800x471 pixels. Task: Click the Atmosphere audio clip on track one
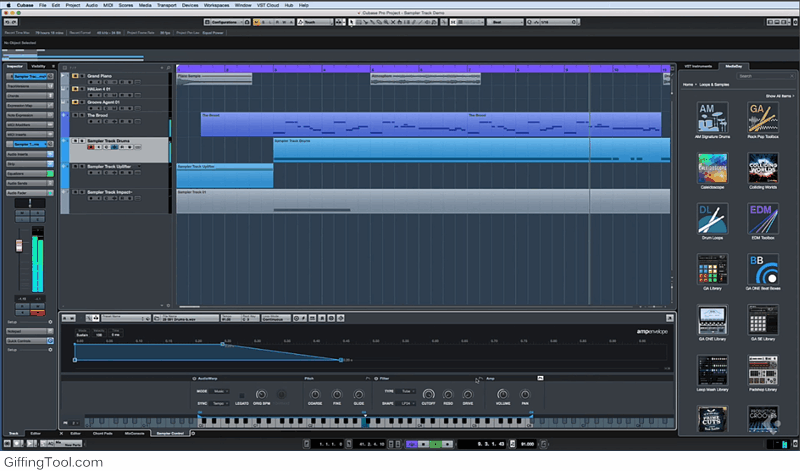click(x=426, y=79)
